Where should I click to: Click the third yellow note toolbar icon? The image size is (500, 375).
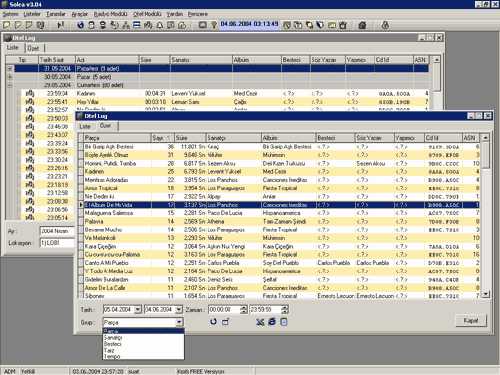pyautogui.click(x=29, y=25)
